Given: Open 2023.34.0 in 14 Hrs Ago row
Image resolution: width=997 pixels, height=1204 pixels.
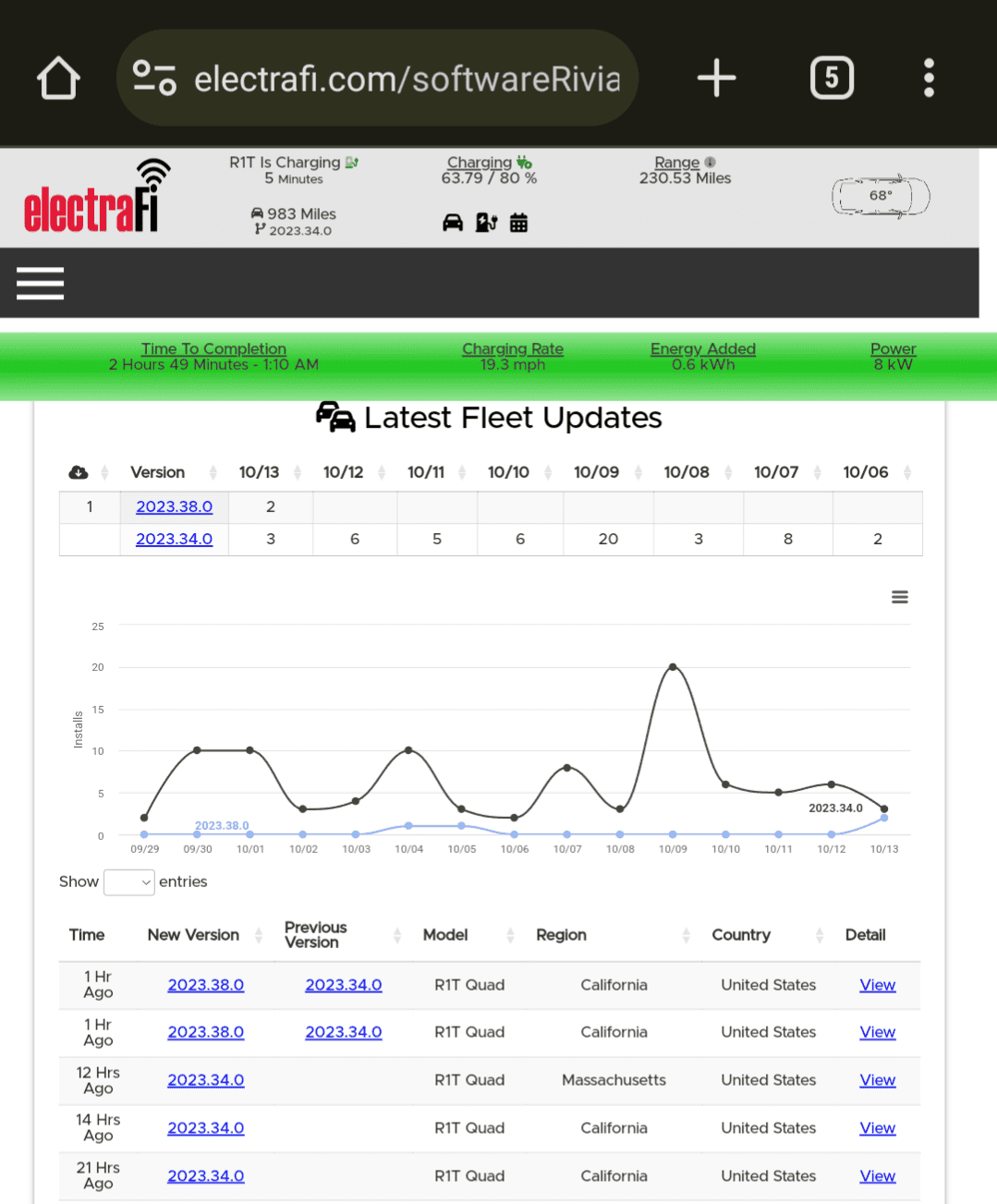Looking at the screenshot, I should tap(205, 1128).
